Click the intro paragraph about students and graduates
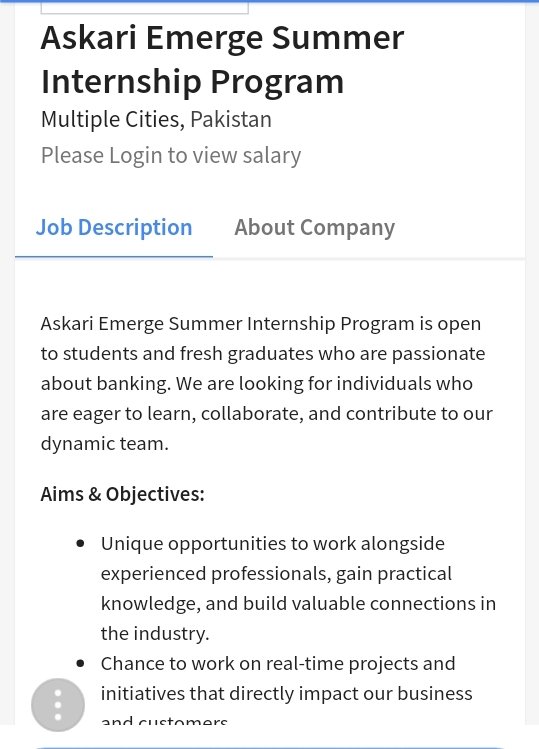Viewport: 539px width, 749px height. pyautogui.click(x=267, y=384)
